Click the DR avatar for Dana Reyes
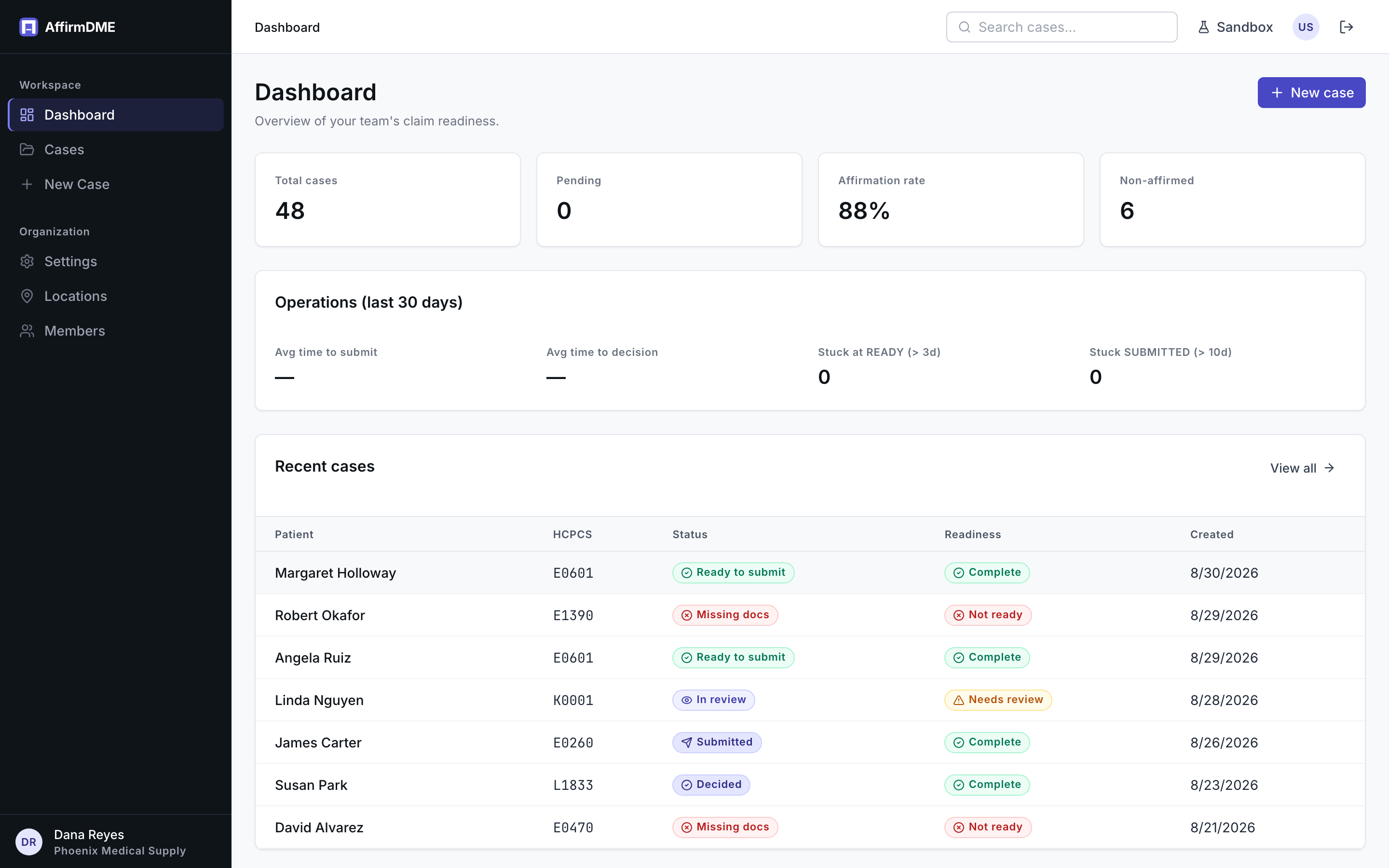Viewport: 1389px width, 868px height. [29, 841]
